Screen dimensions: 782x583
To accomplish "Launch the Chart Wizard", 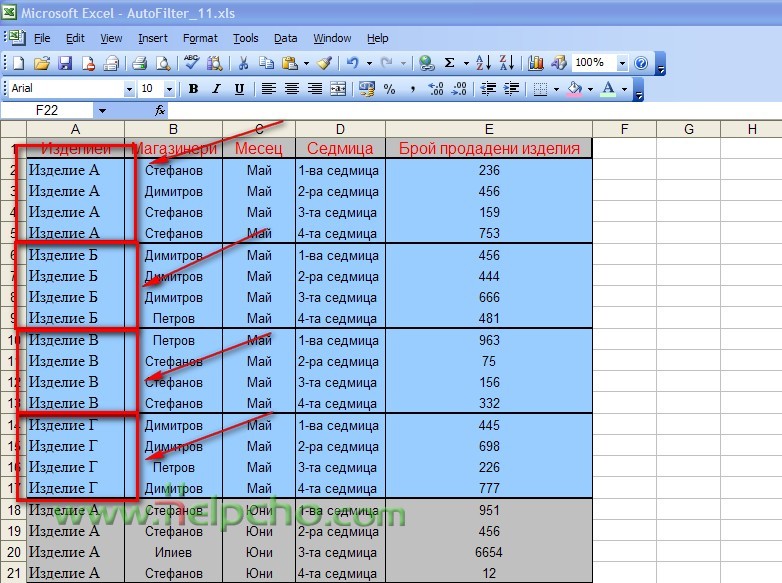I will (535, 63).
